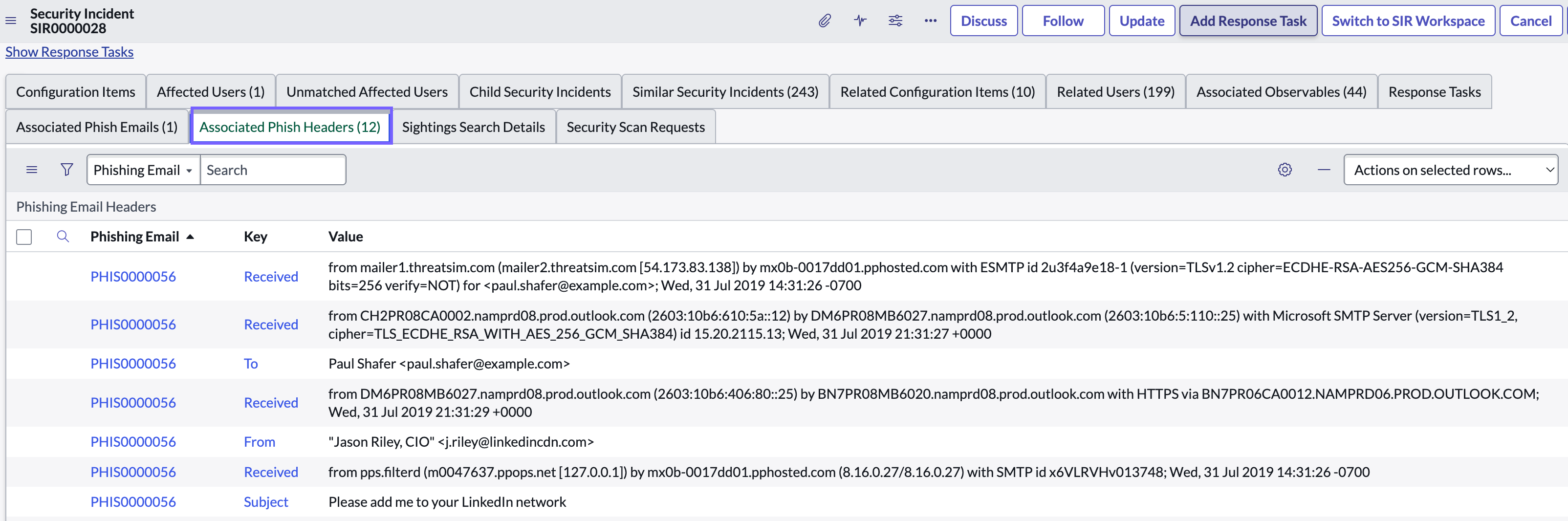Open Received key for pps.filterd row
The image size is (1568, 521).
tap(271, 472)
